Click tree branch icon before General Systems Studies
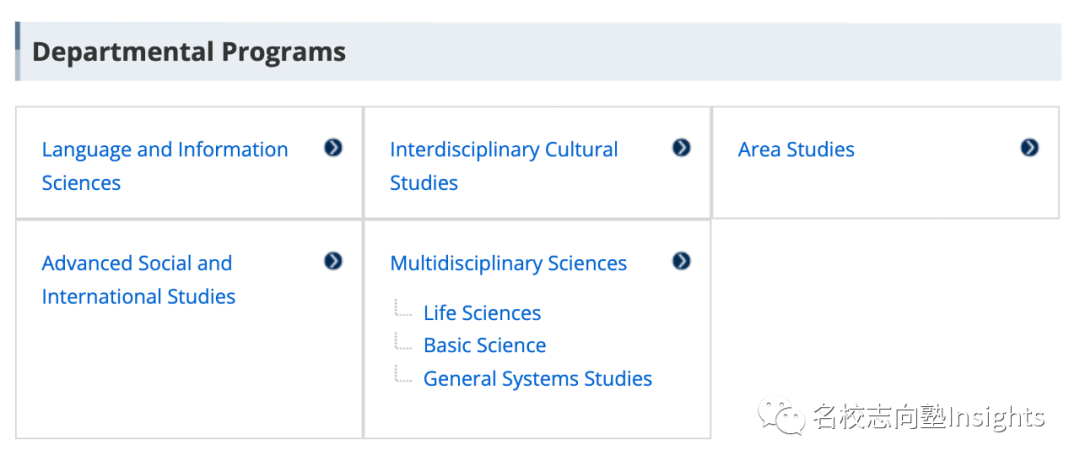This screenshot has width=1080, height=467. (403, 375)
